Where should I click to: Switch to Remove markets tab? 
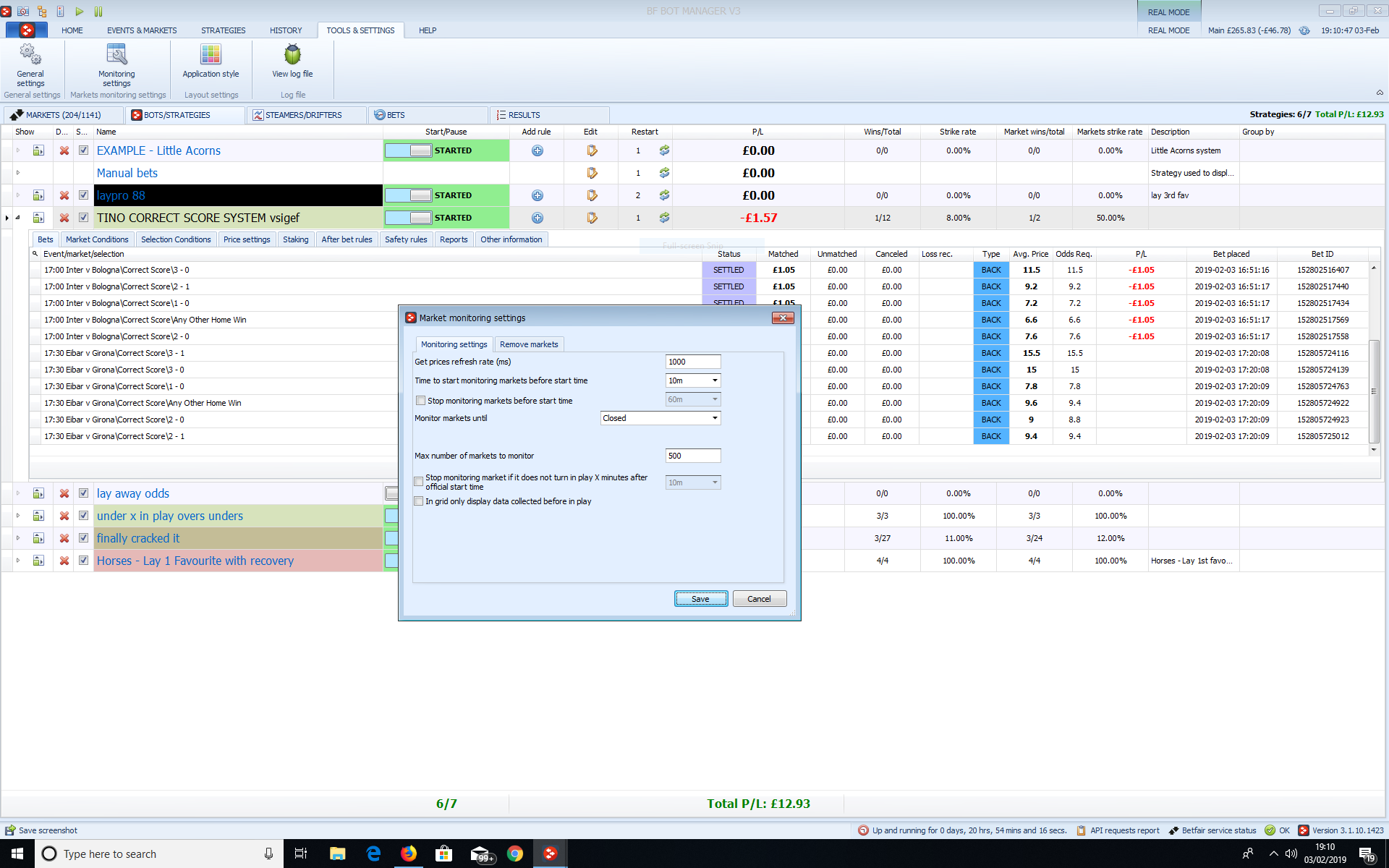pyautogui.click(x=529, y=344)
